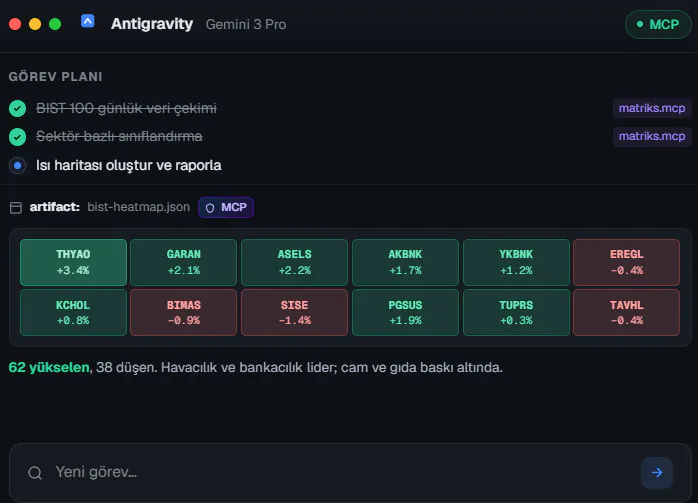Select the radio for Isı haritası oluştur ve raporla
Image resolution: width=698 pixels, height=503 pixels.
click(x=17, y=166)
